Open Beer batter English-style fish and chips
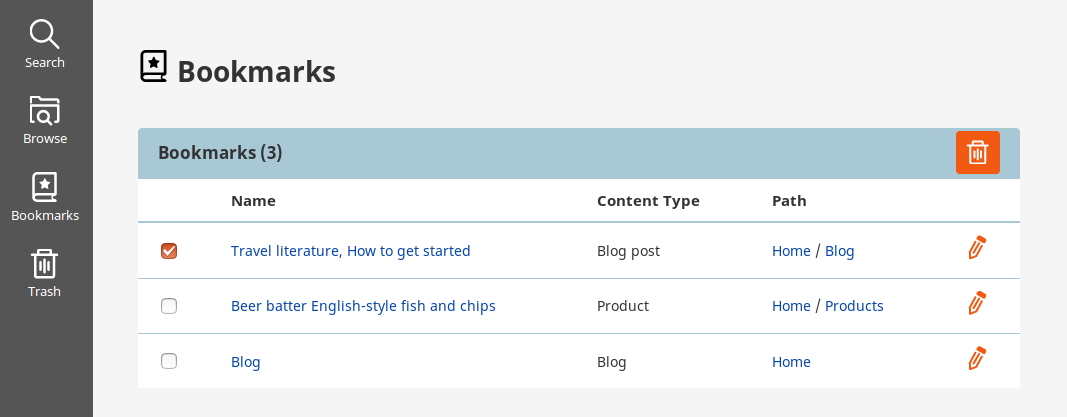Image resolution: width=1067 pixels, height=417 pixels. pos(363,306)
